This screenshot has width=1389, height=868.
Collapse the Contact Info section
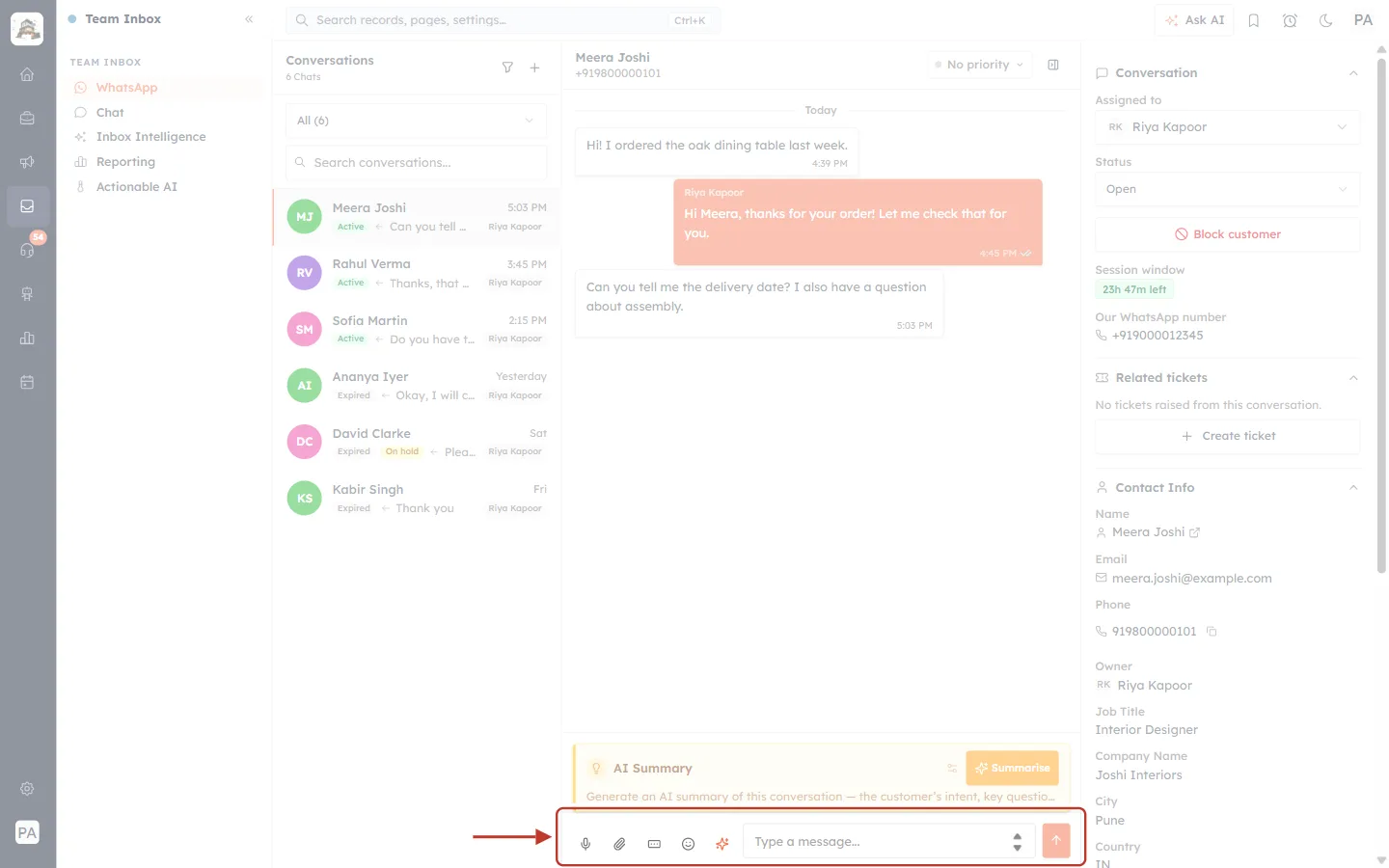[x=1353, y=488]
